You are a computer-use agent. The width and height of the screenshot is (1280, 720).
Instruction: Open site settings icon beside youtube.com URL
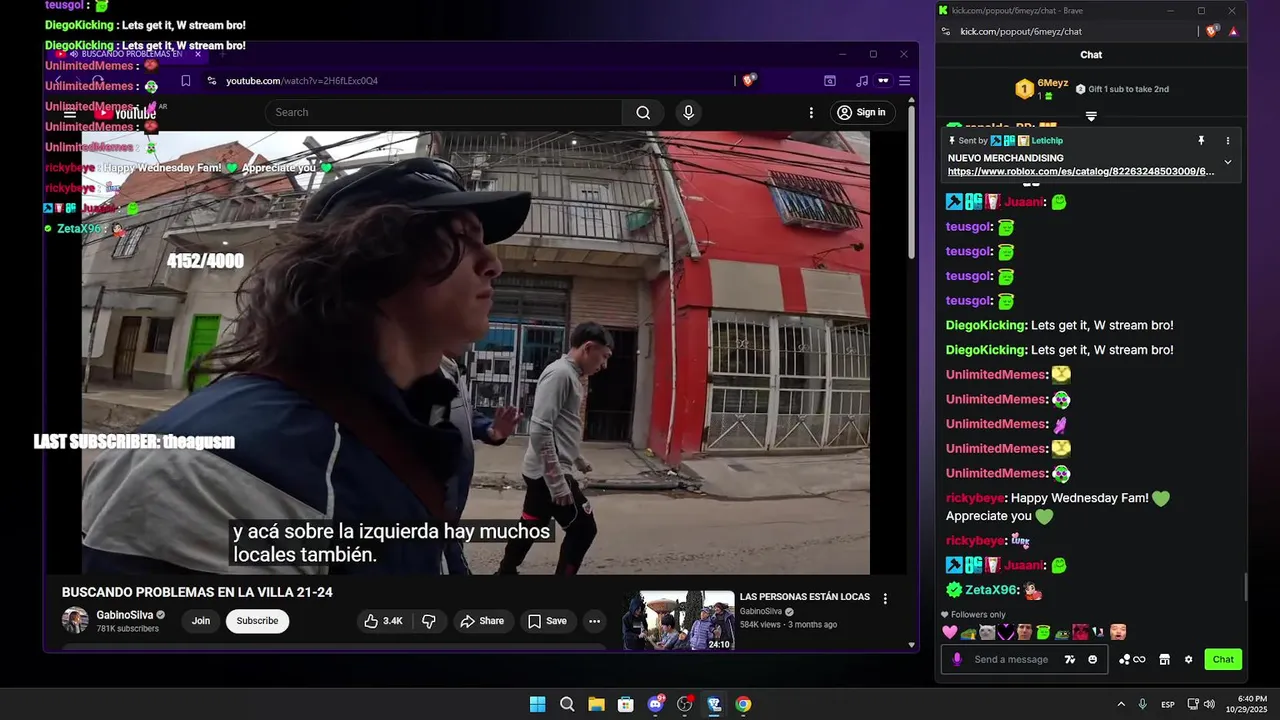212,81
